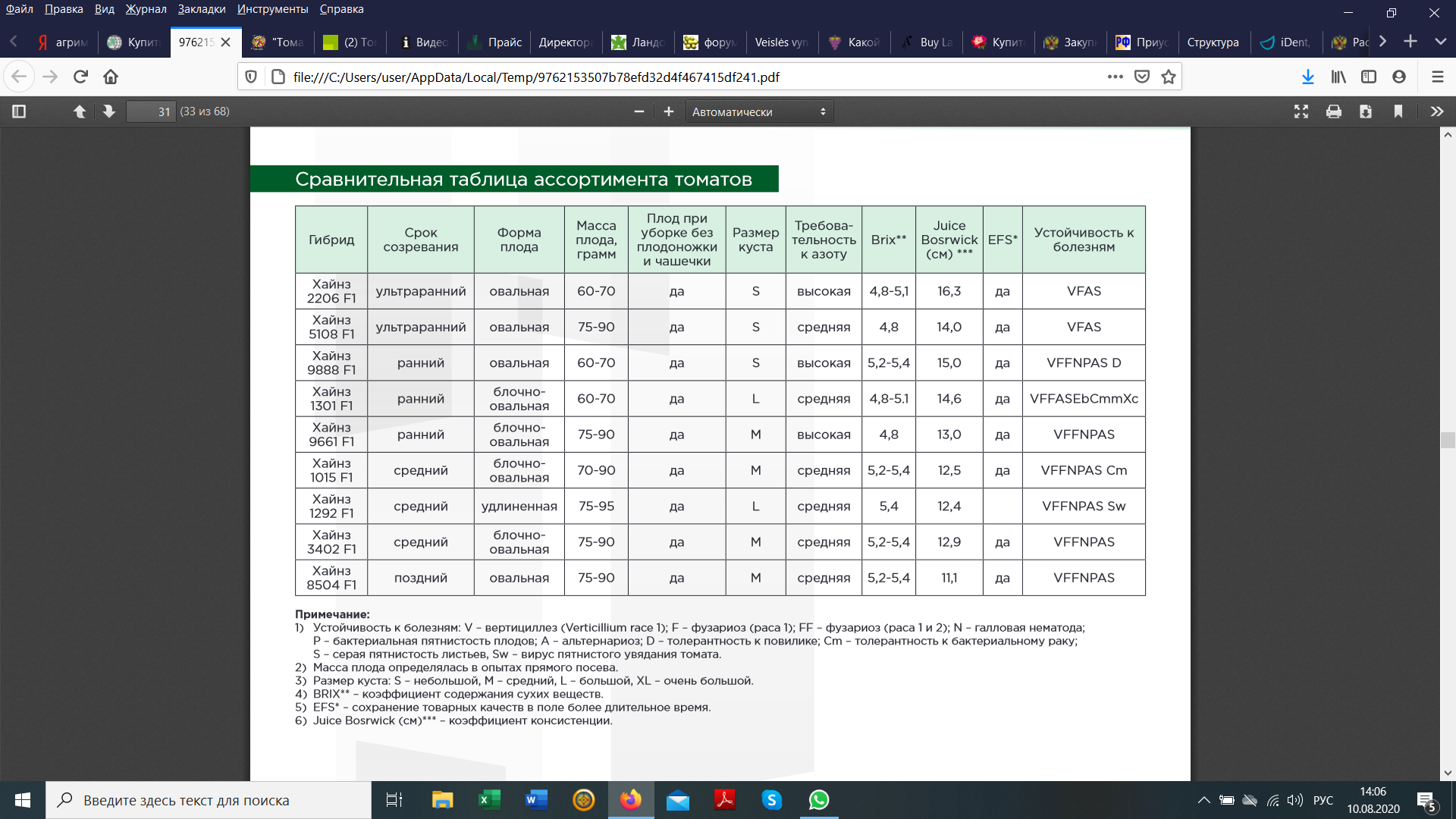This screenshot has width=1456, height=819.
Task: Open Firefox hamburger application menu
Action: click(1437, 77)
